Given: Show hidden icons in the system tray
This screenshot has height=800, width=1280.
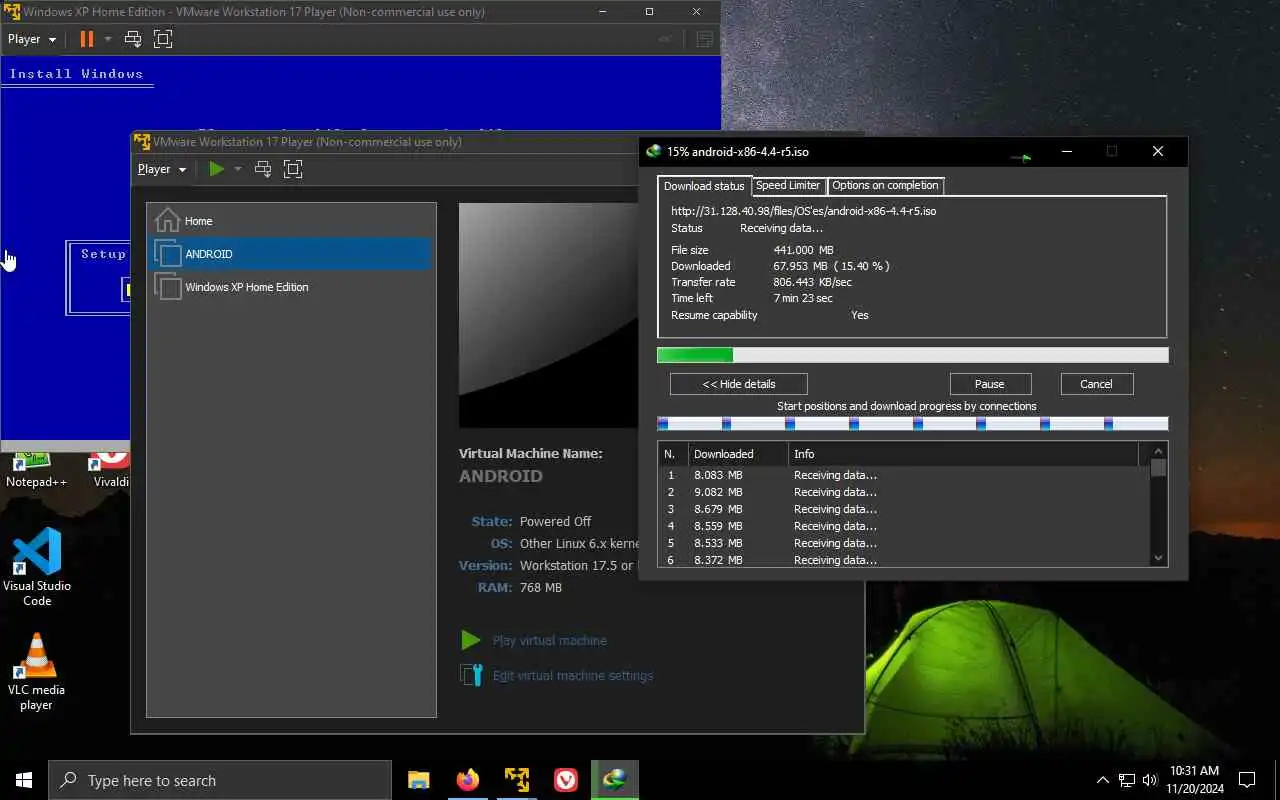Looking at the screenshot, I should pyautogui.click(x=1103, y=780).
